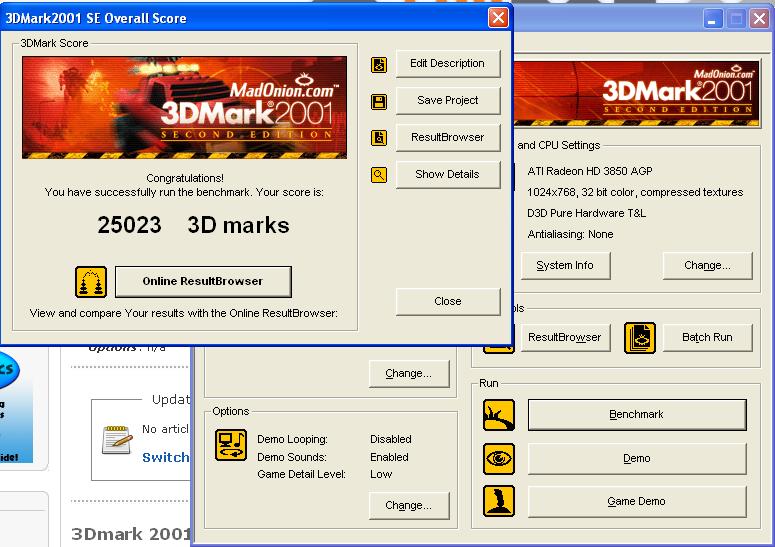Click the 3DMark2001 banner in main window
The image size is (775, 547).
[637, 94]
